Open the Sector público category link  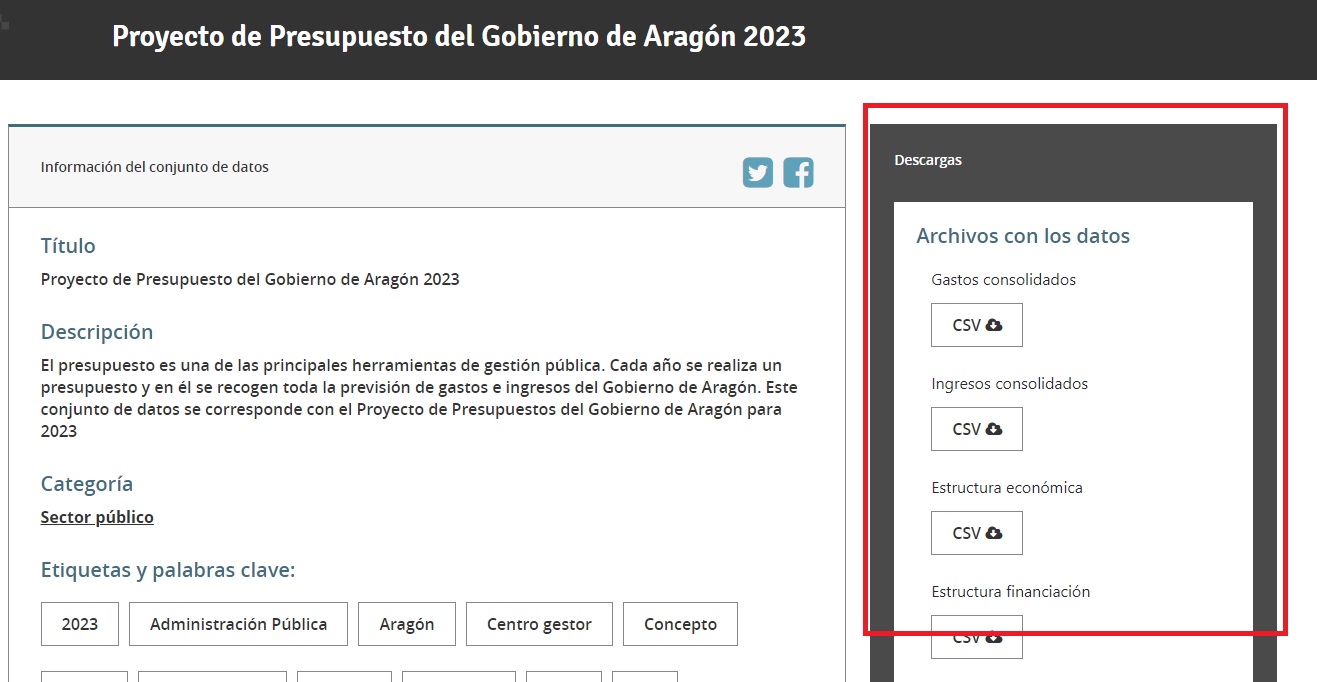point(97,517)
